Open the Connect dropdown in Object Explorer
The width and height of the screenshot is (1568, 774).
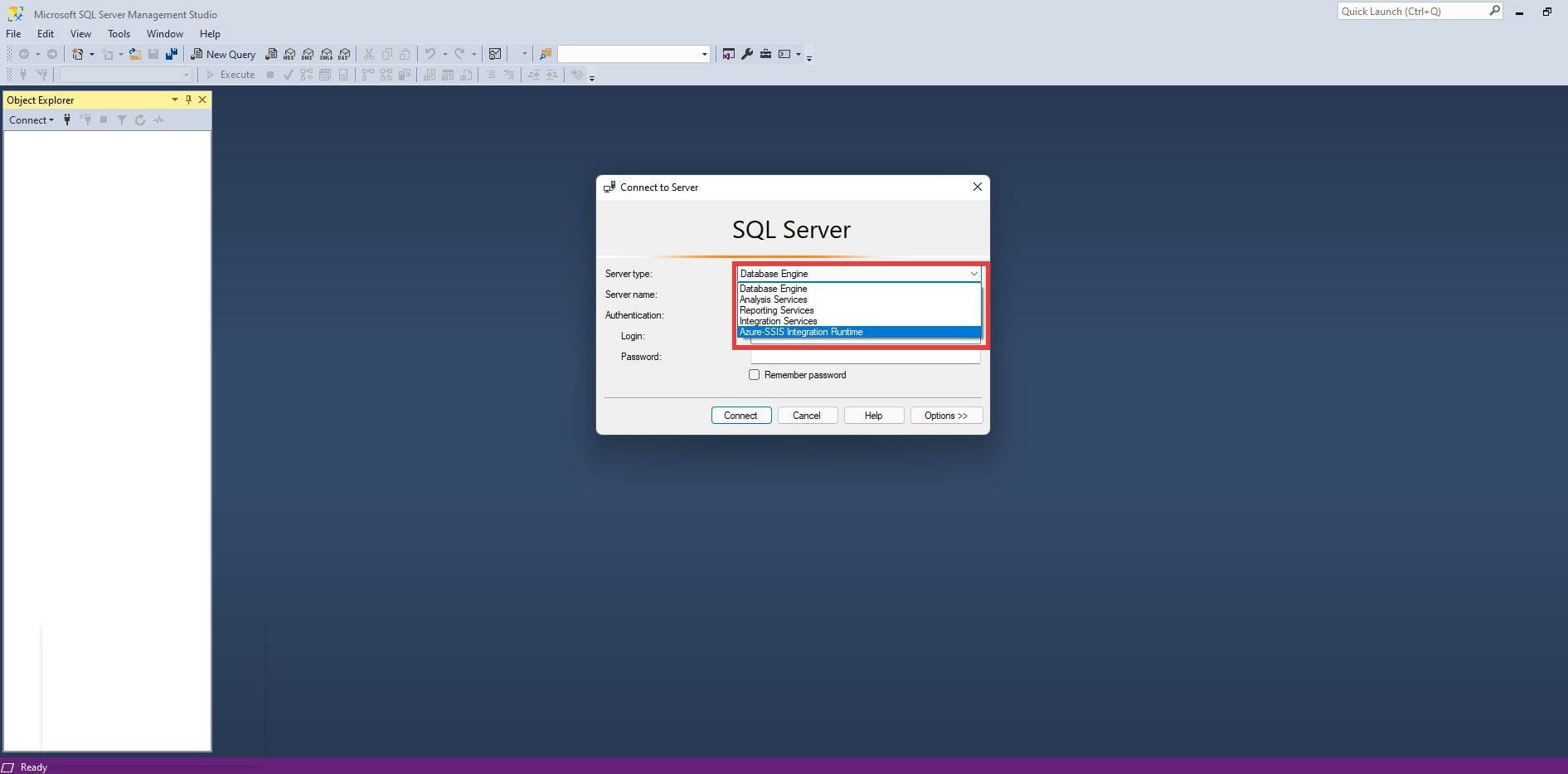[31, 119]
